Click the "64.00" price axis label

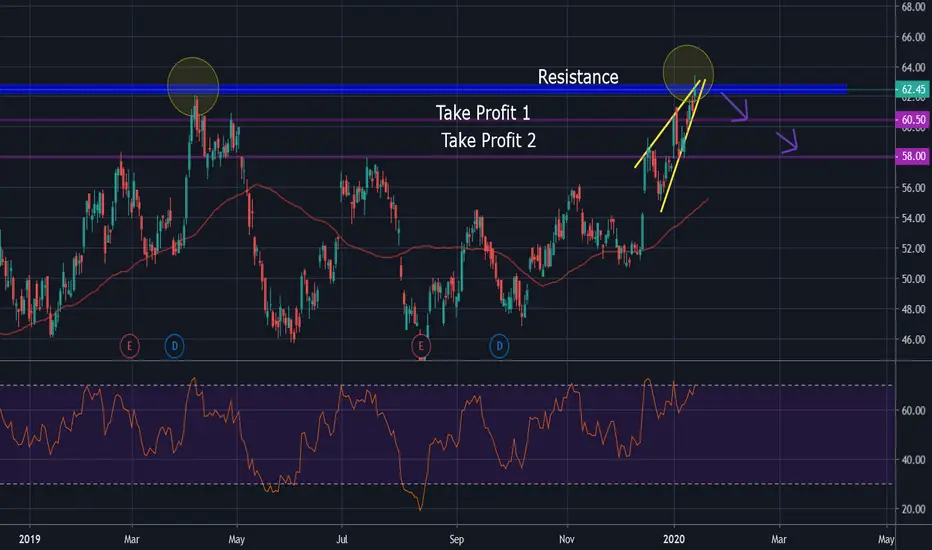(914, 67)
